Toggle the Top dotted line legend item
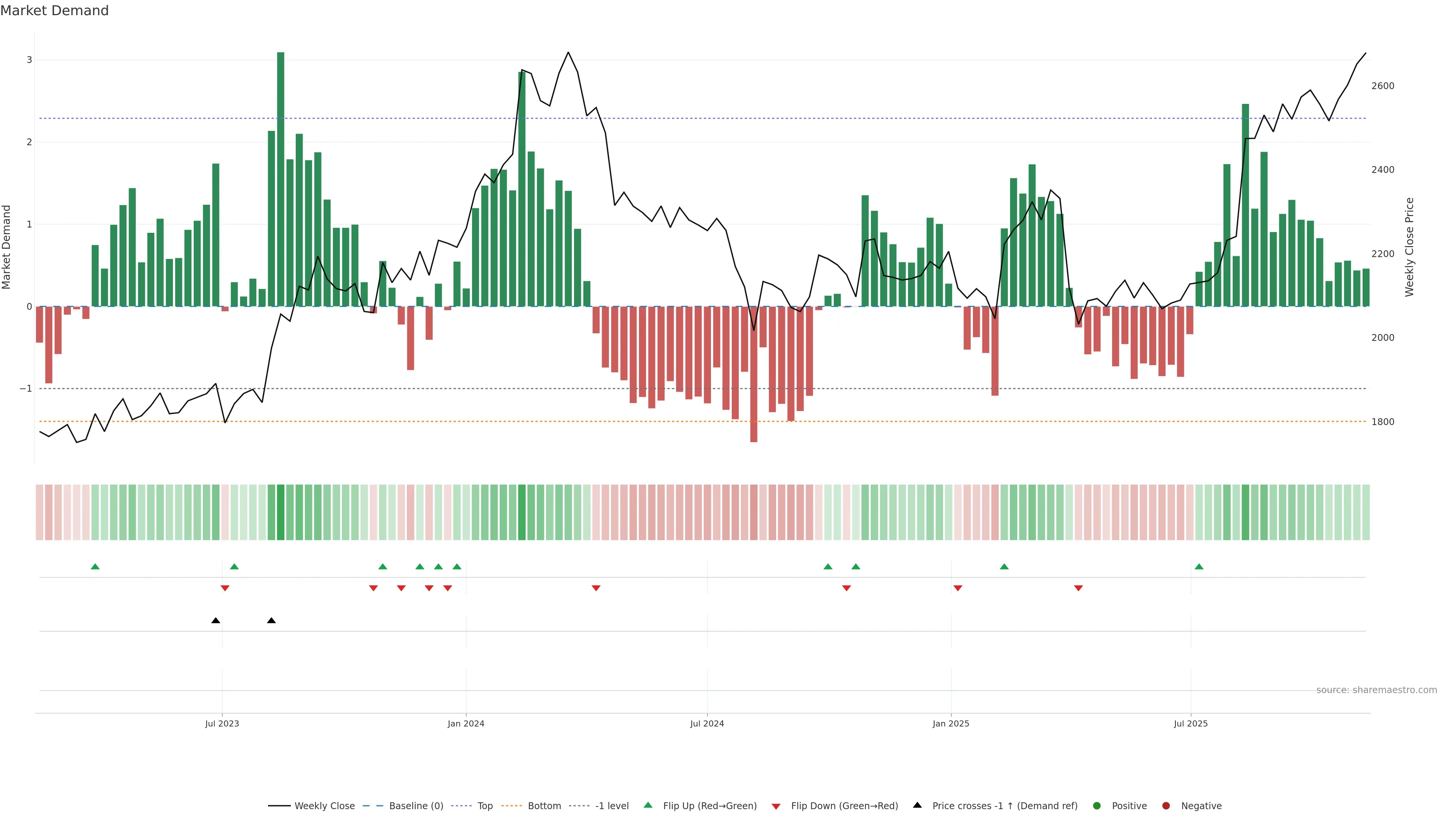Image resolution: width=1456 pixels, height=819 pixels. coord(485,806)
